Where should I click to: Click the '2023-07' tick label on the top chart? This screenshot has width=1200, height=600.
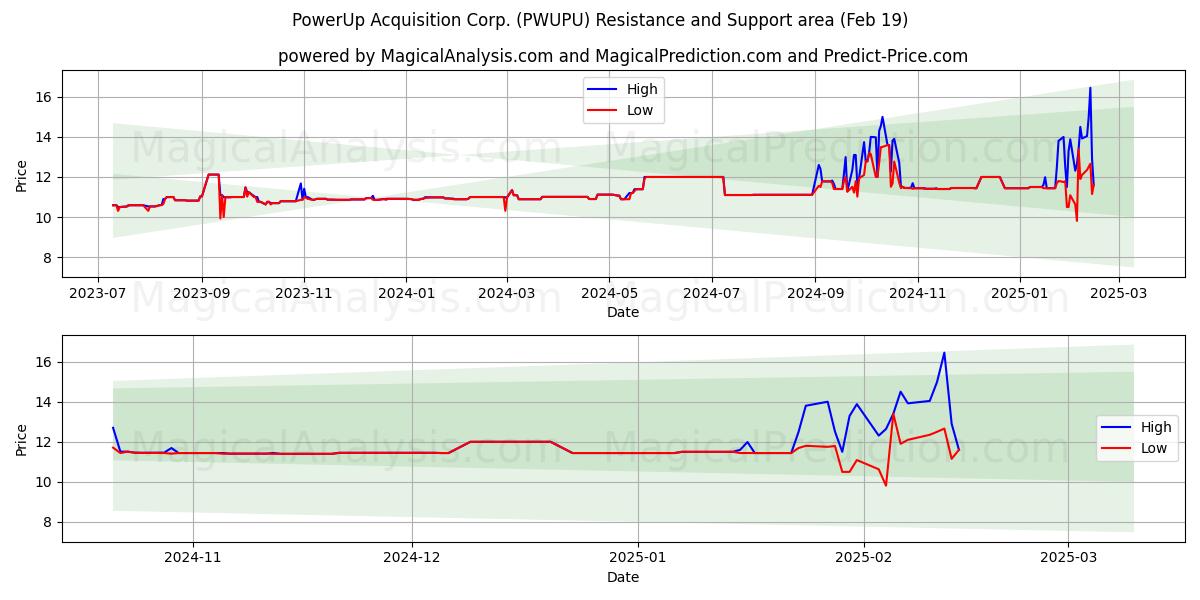click(98, 293)
